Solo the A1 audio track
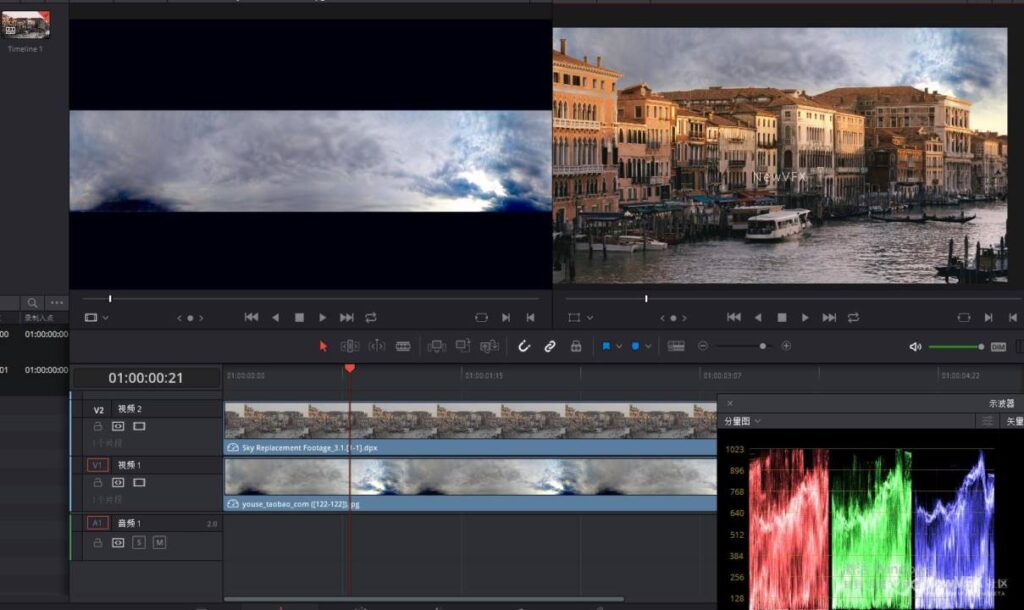The width and height of the screenshot is (1024, 610). point(138,543)
